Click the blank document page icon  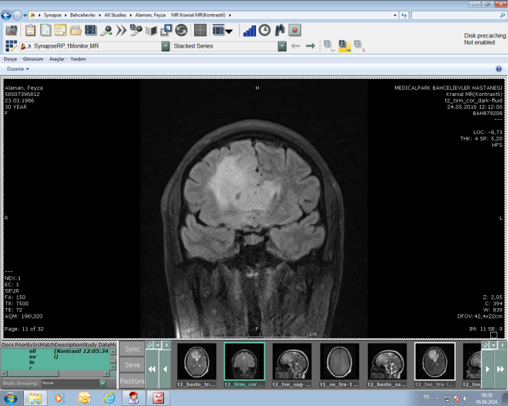coord(45,30)
